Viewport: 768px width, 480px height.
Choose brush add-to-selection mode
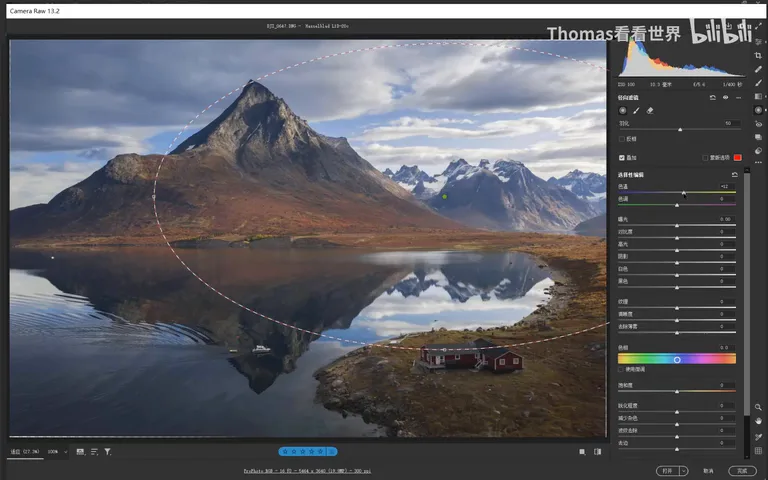636,111
